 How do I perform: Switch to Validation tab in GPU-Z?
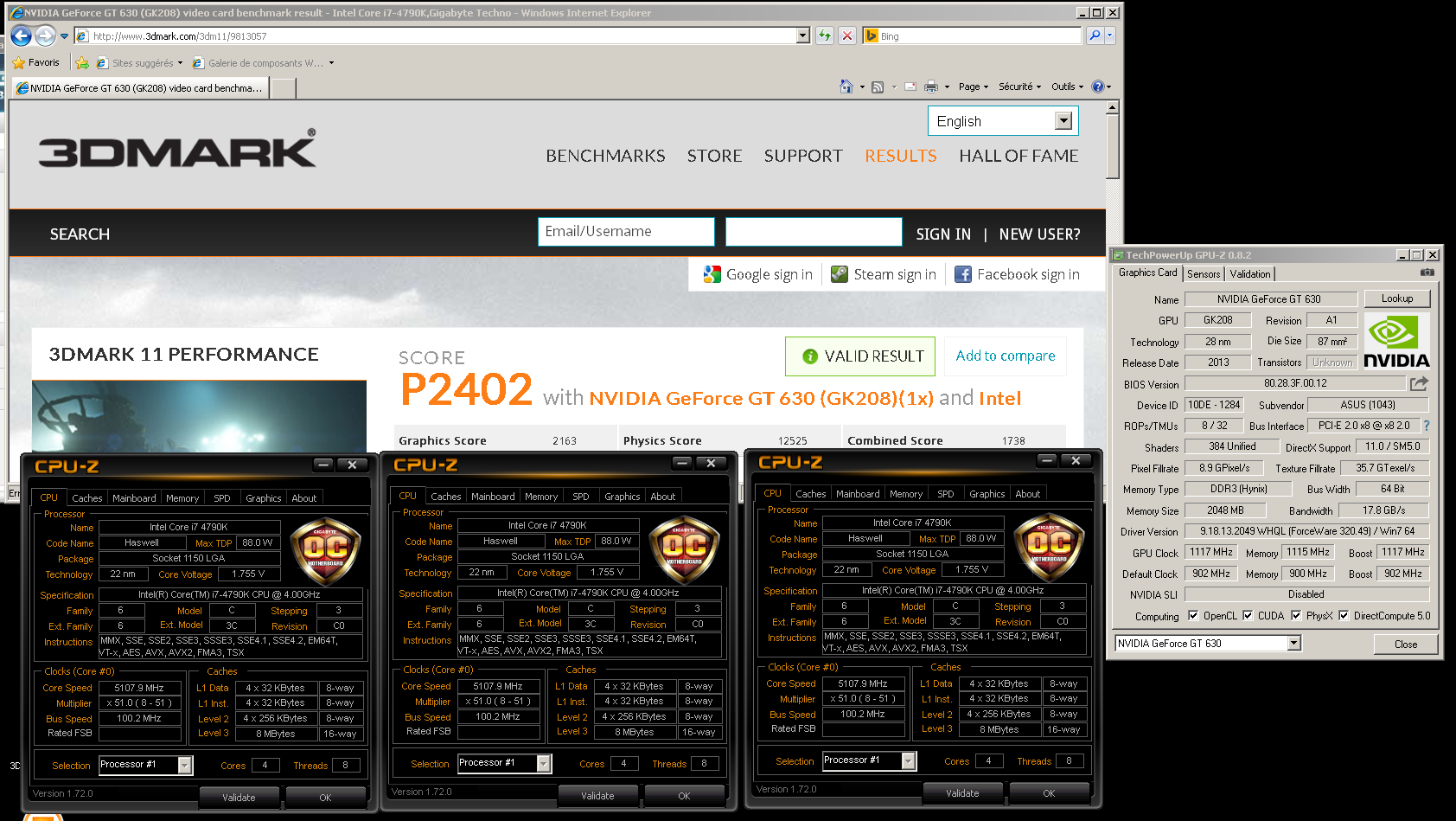click(x=1250, y=273)
